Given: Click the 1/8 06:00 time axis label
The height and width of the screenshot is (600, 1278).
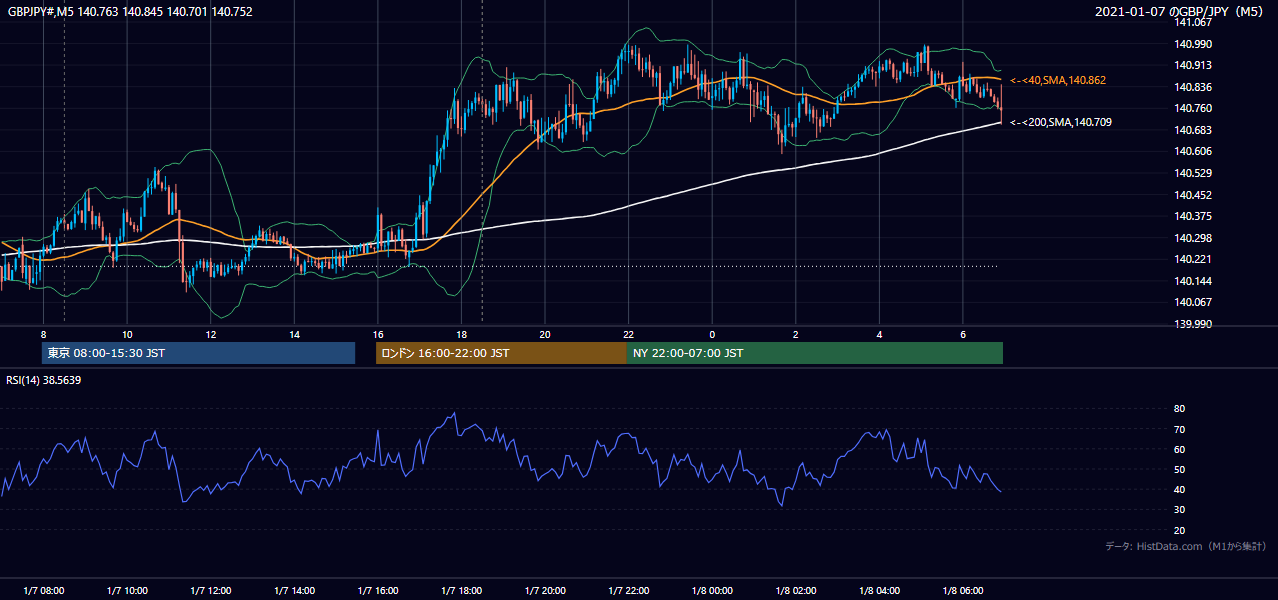Looking at the screenshot, I should 963,591.
